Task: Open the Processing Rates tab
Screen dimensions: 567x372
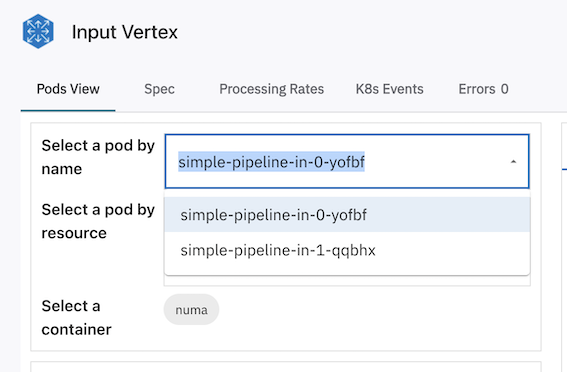Action: pos(272,89)
